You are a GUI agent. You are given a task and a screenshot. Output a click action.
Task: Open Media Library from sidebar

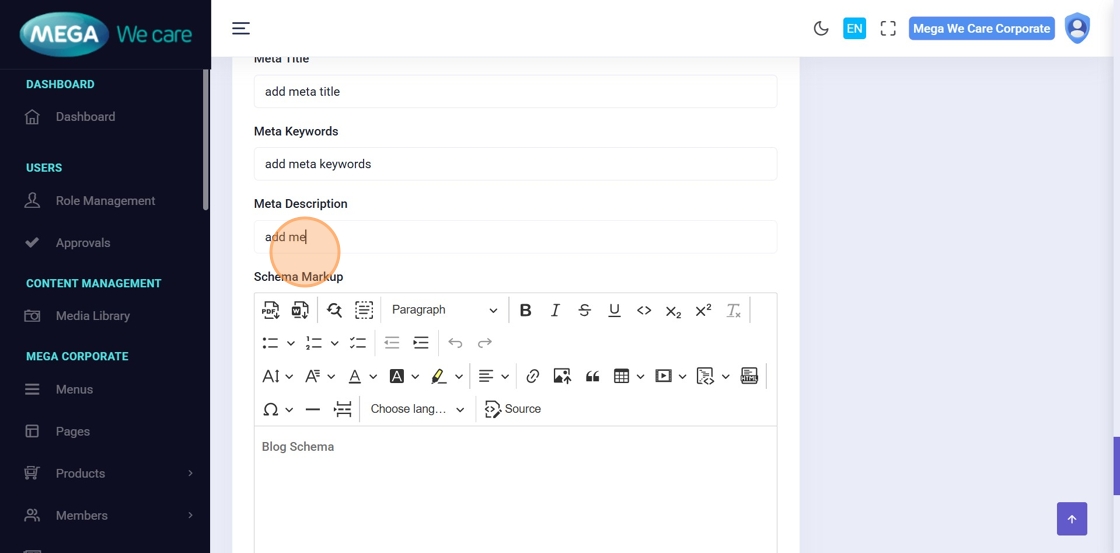click(x=92, y=316)
